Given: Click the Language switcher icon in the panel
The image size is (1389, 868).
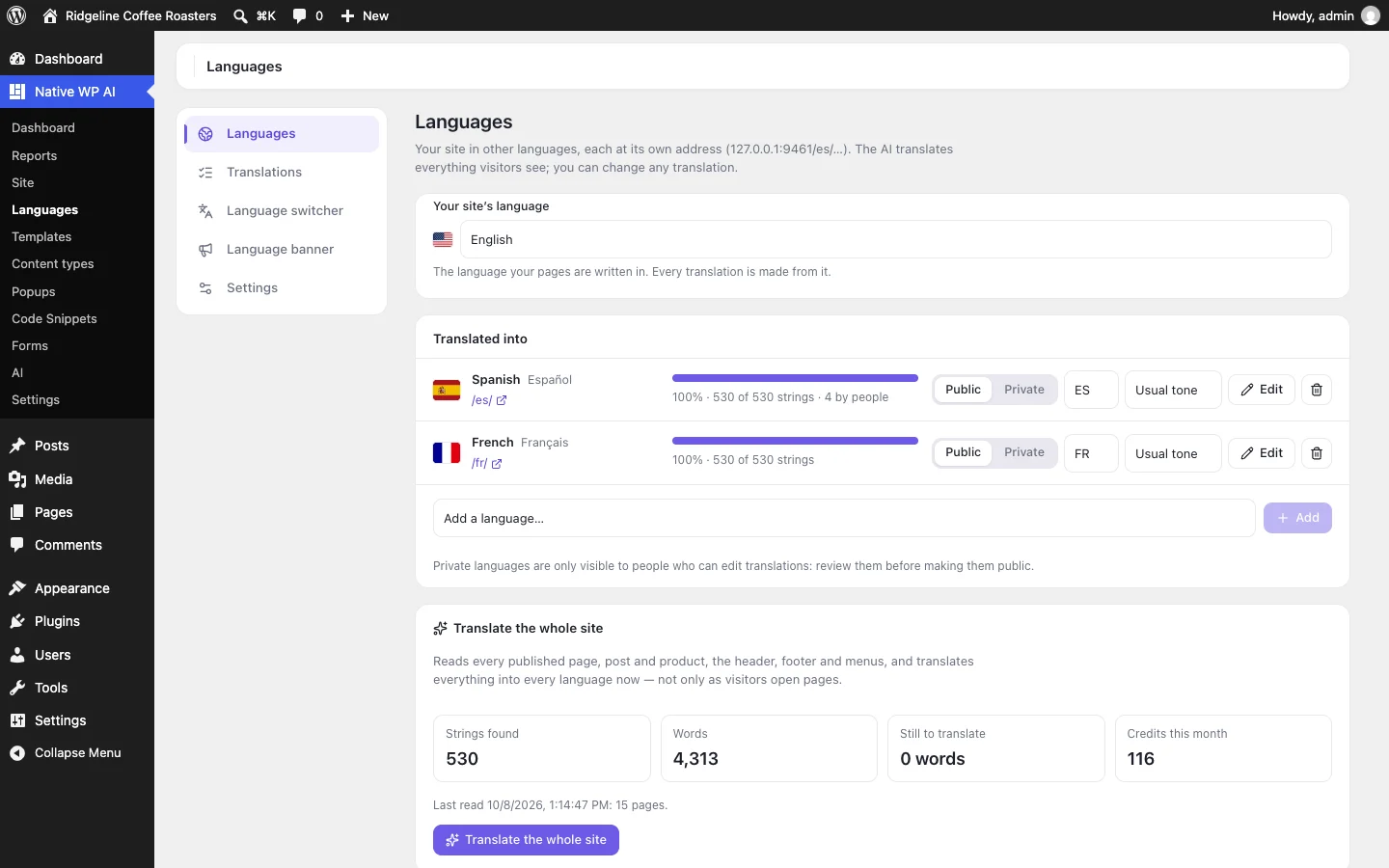Looking at the screenshot, I should tap(205, 211).
